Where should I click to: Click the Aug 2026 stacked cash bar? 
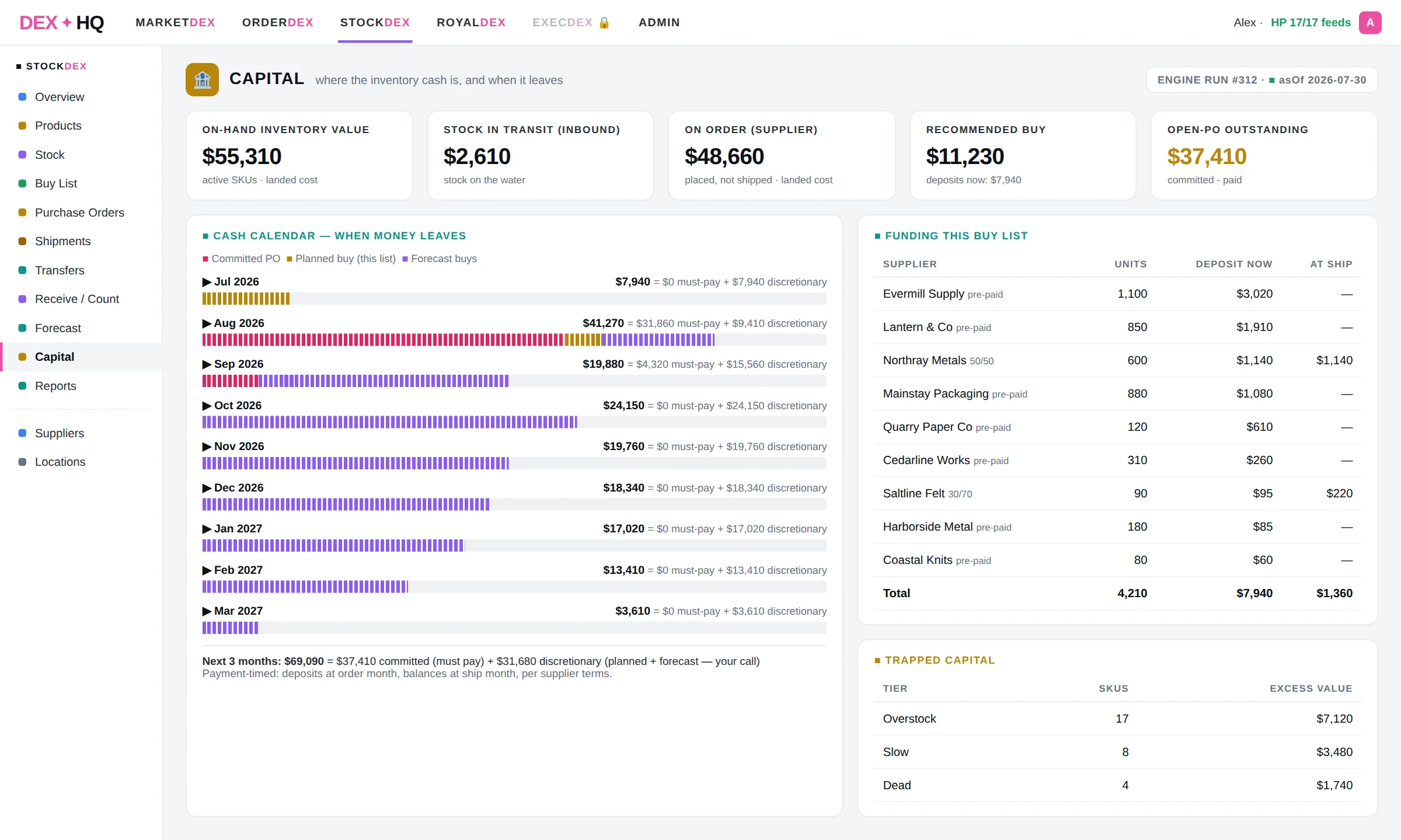click(x=458, y=340)
